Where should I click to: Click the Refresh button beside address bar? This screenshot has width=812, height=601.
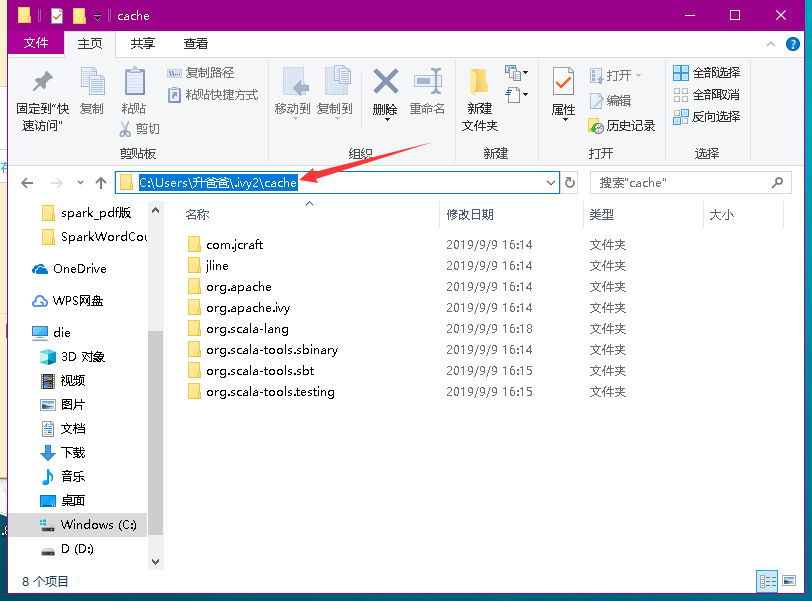[570, 182]
